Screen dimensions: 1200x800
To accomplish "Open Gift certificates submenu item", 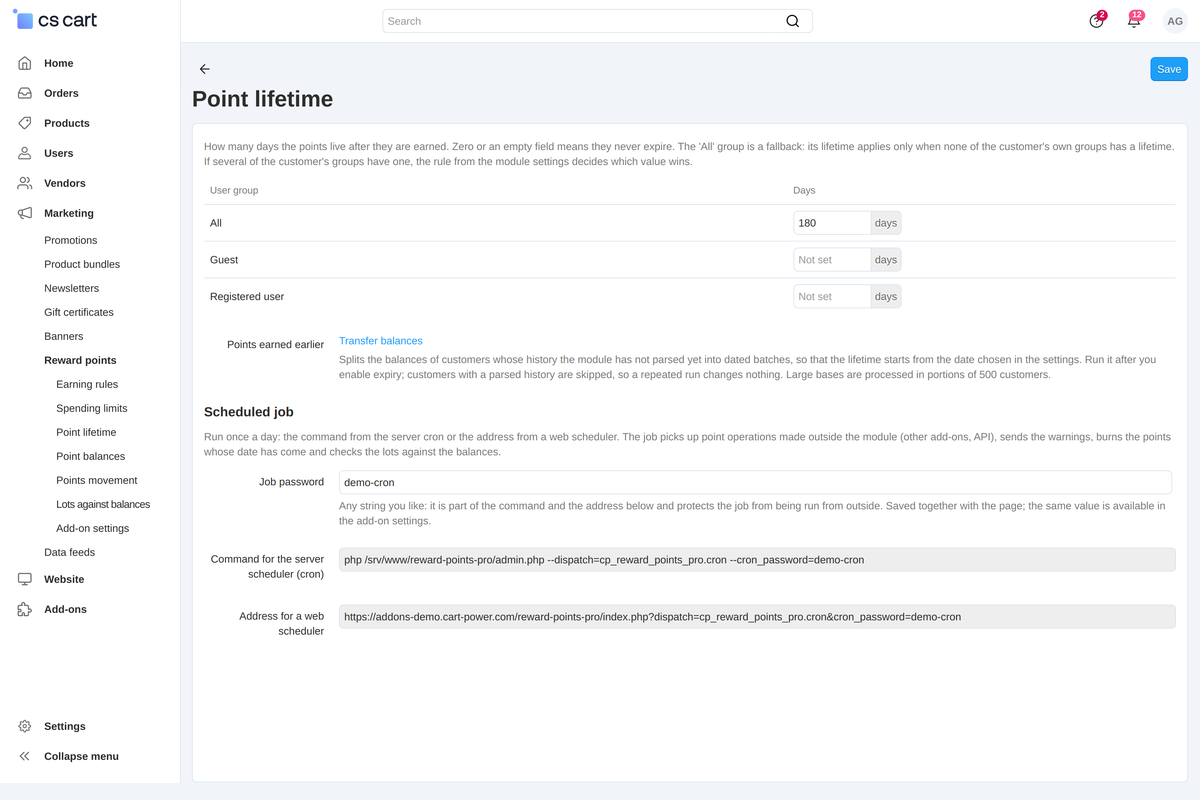I will pyautogui.click(x=79, y=312).
